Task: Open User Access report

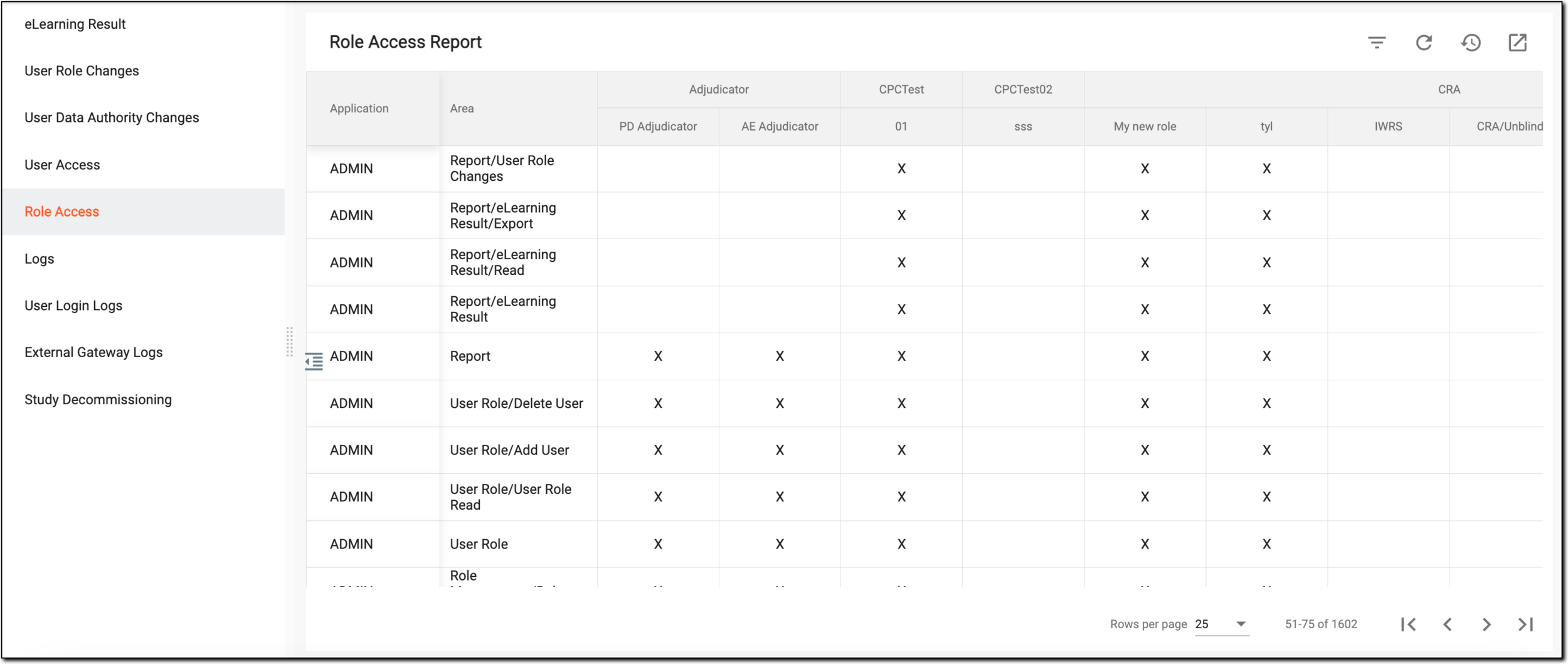Action: click(x=62, y=165)
